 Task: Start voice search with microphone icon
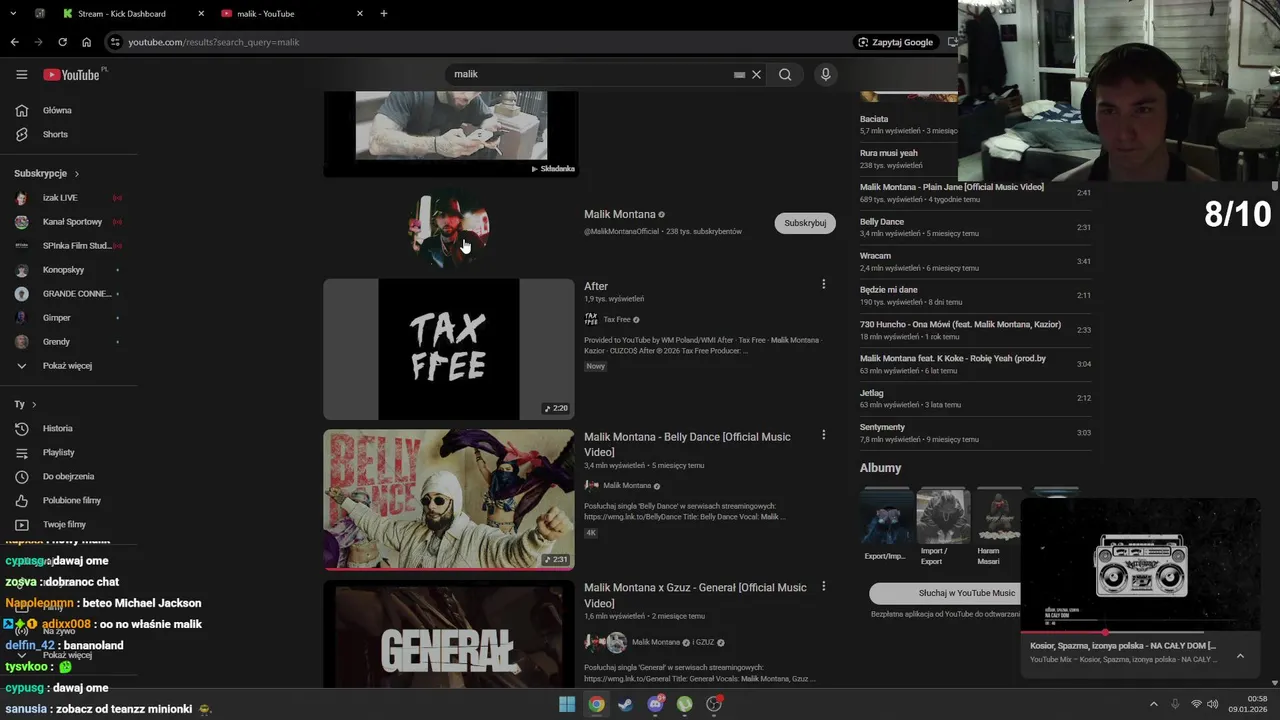point(825,74)
